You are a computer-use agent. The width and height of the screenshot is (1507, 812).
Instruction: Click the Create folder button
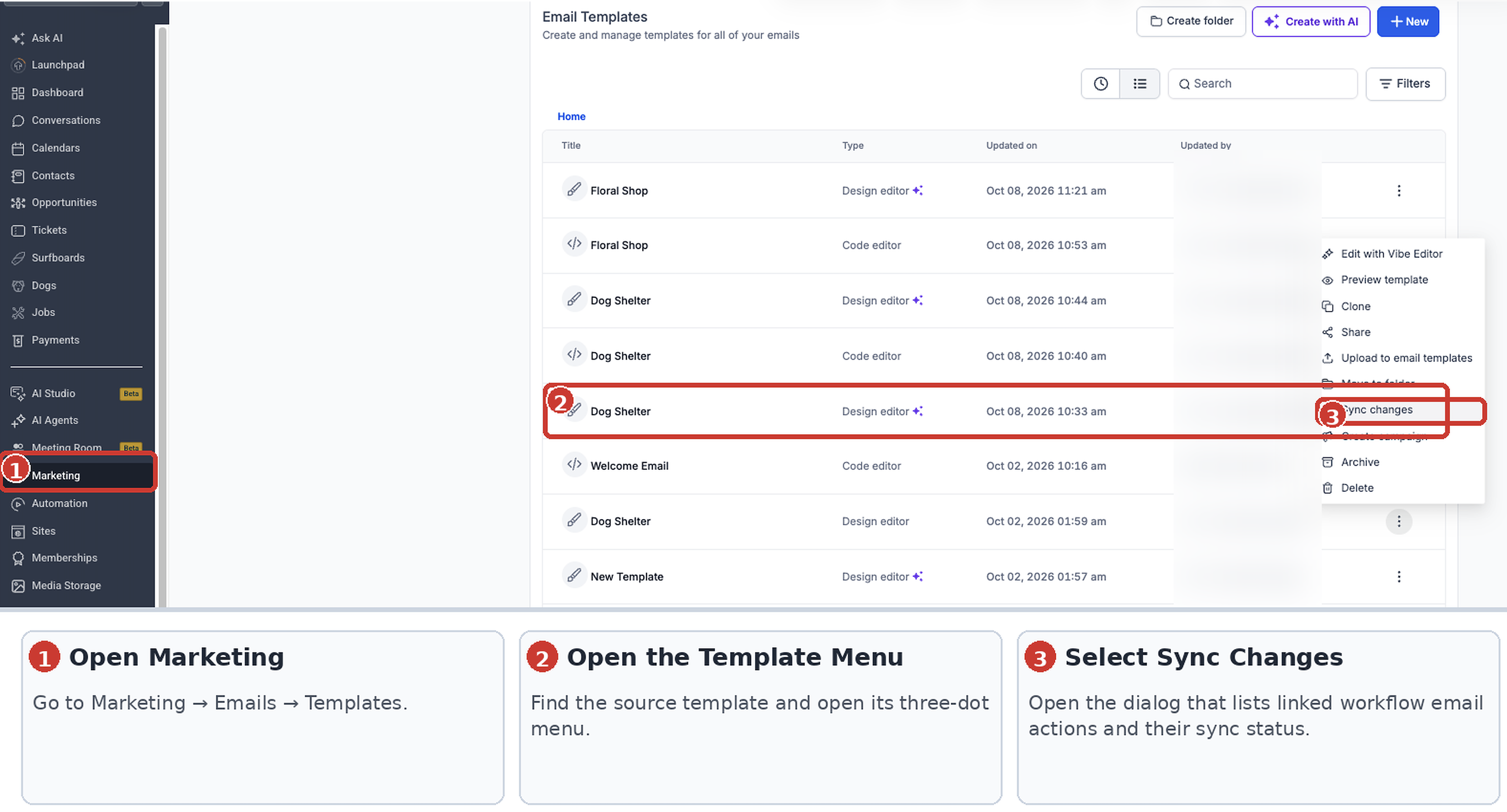pos(1191,21)
